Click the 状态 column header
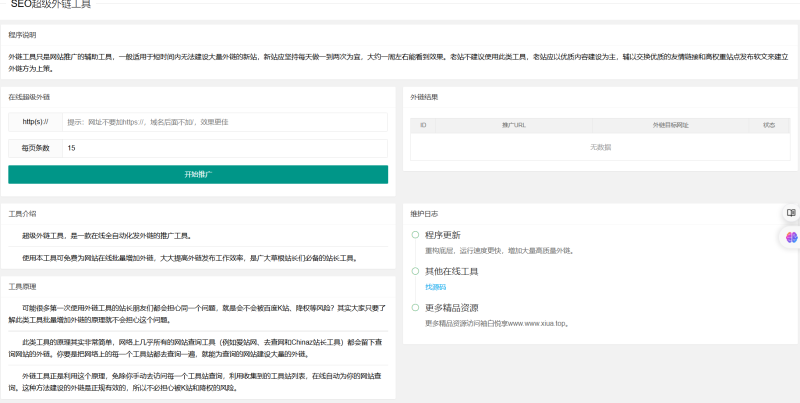The height and width of the screenshot is (403, 800). click(x=769, y=125)
